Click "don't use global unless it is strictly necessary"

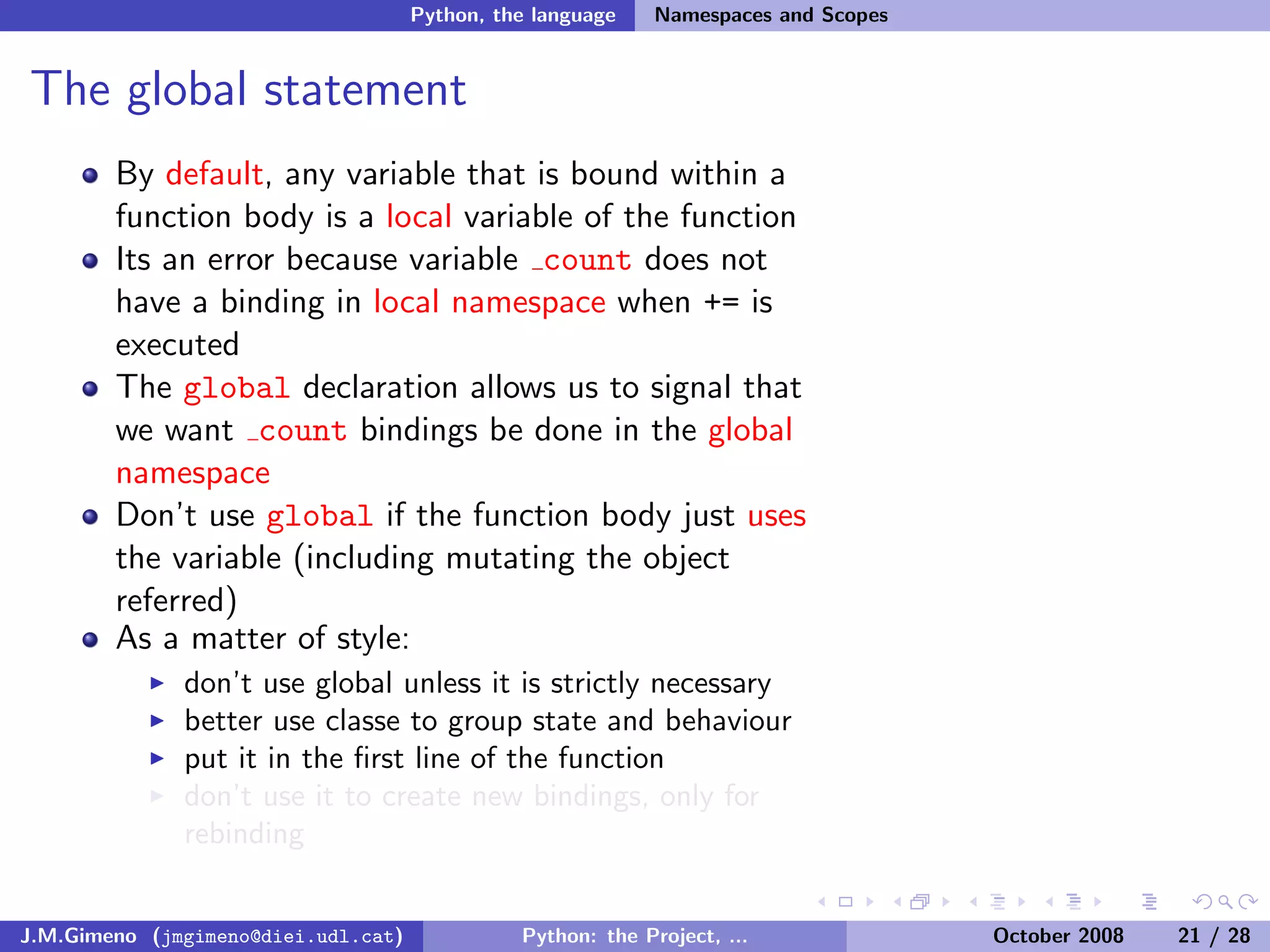(x=477, y=684)
